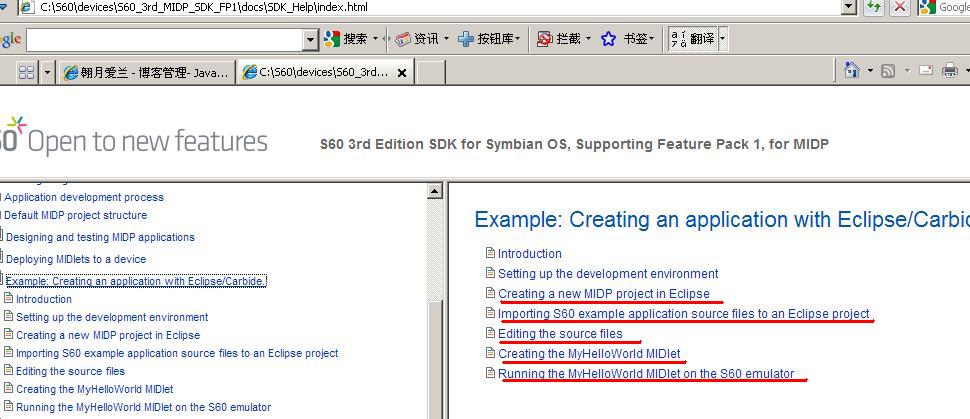Open Default MIDP project structure topic

pyautogui.click(x=75, y=215)
